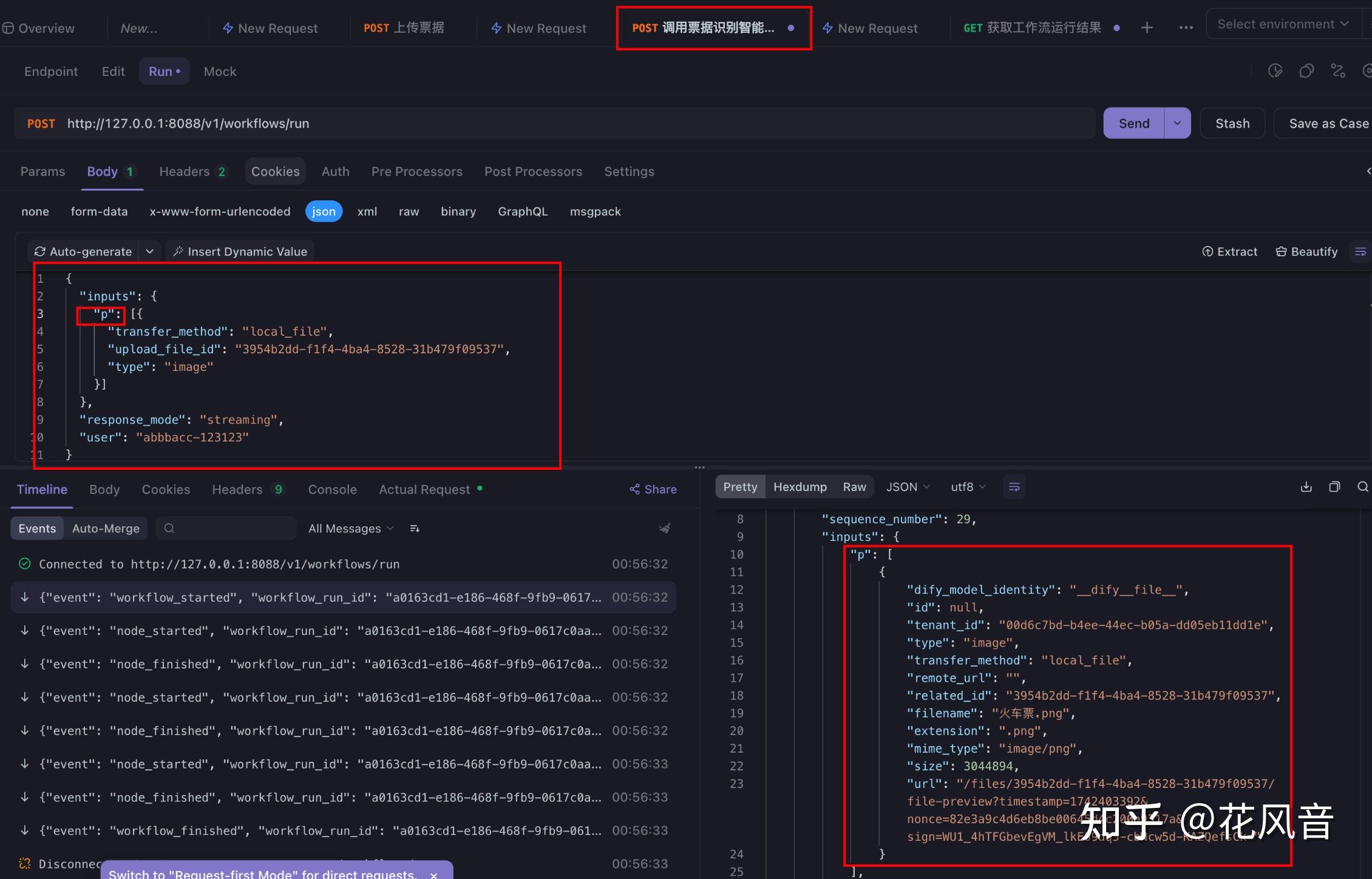Switch to the Headers request tab
1372x879 pixels.
click(185, 171)
